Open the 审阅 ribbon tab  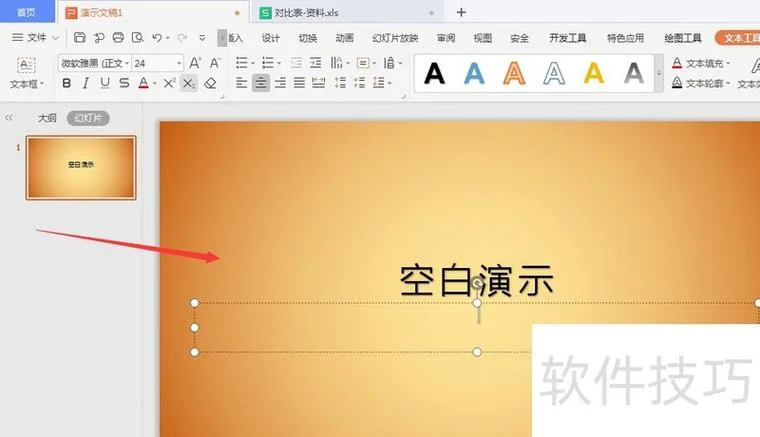[x=446, y=38]
